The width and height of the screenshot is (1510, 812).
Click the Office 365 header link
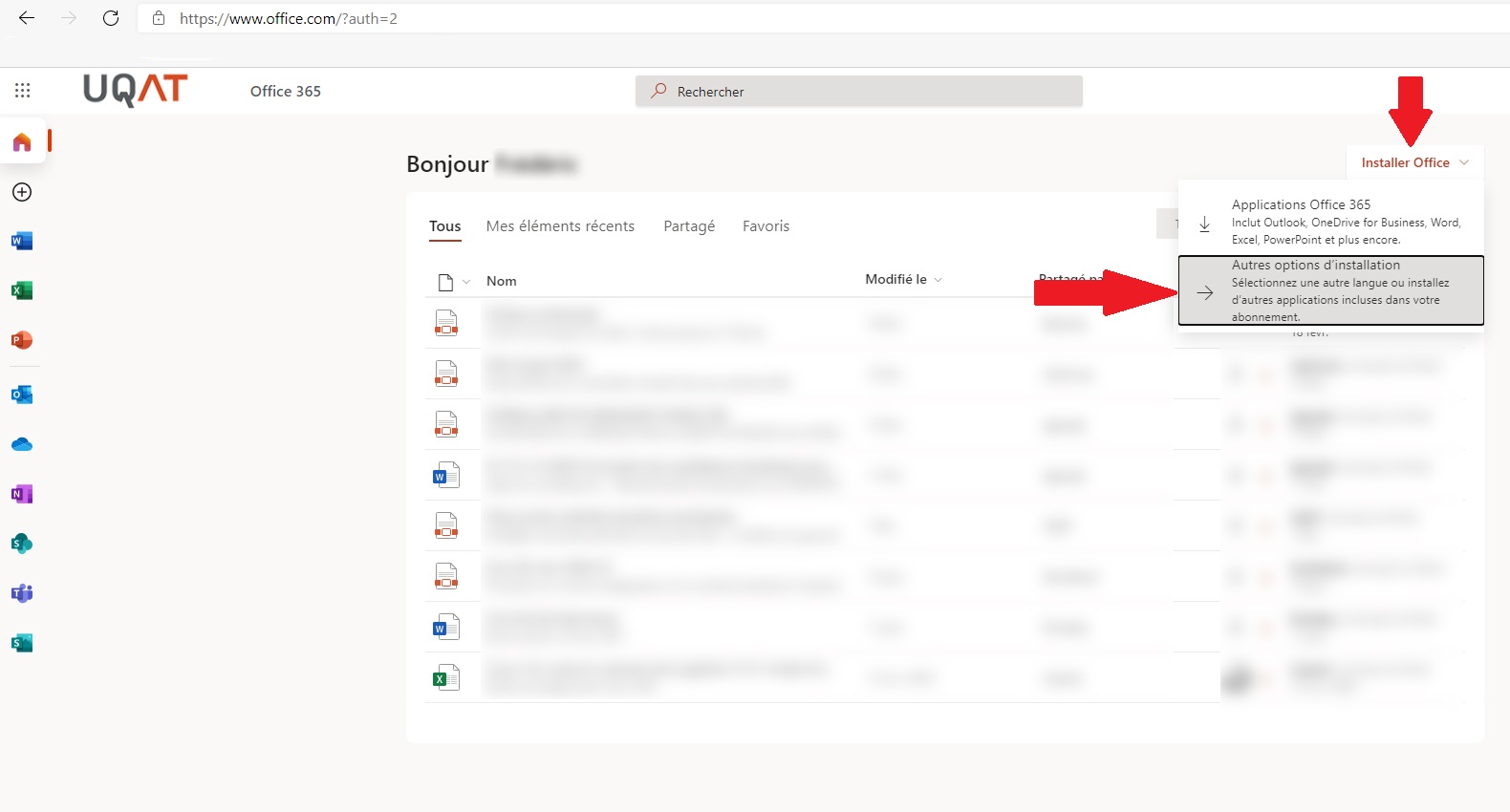pos(286,91)
